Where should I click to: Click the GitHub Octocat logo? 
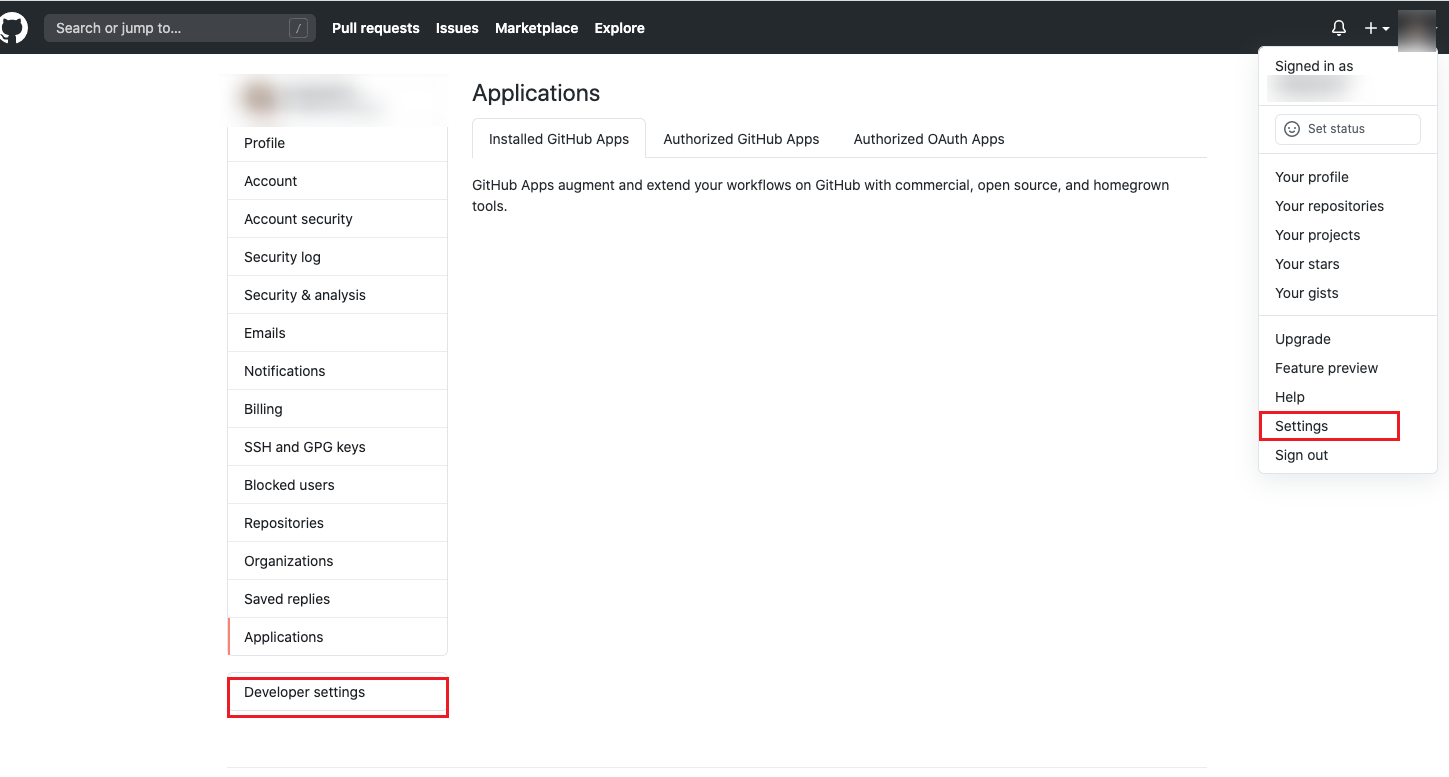click(x=13, y=28)
